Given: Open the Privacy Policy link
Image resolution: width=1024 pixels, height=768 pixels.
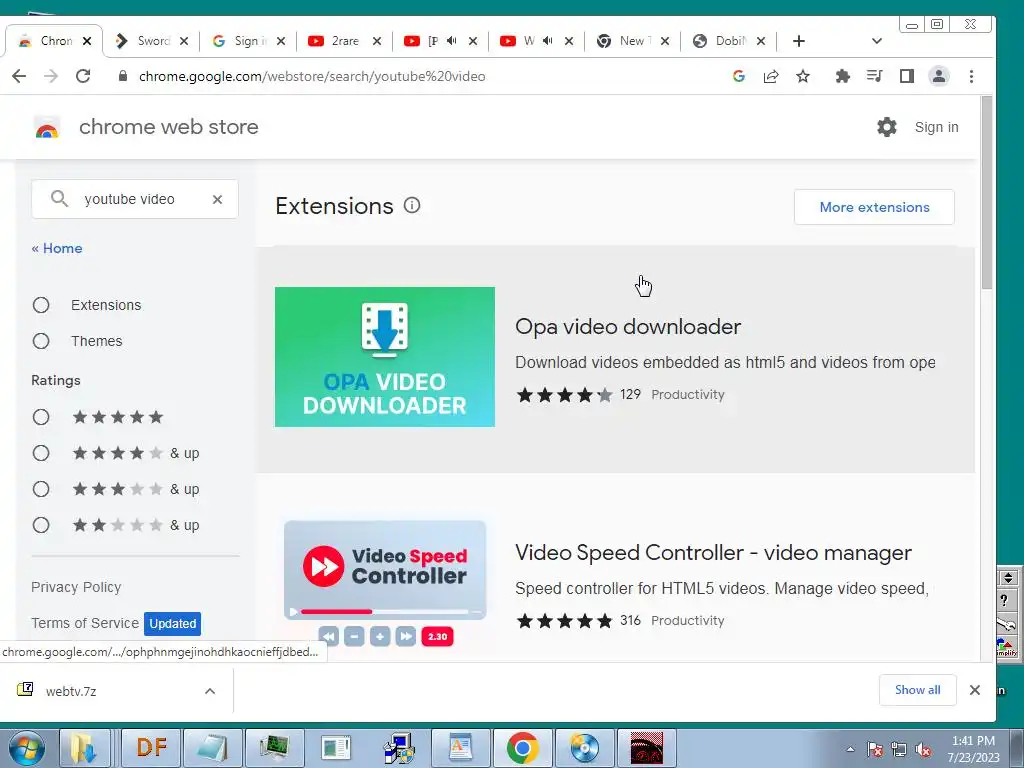Looking at the screenshot, I should pos(76,587).
